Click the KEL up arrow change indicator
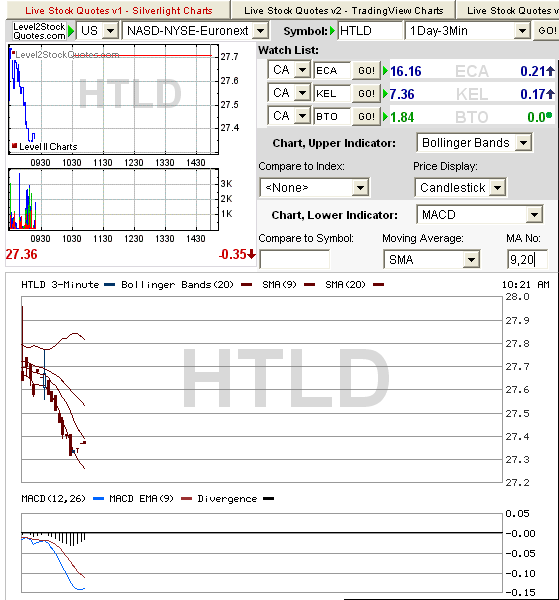The width and height of the screenshot is (559, 600). point(550,94)
